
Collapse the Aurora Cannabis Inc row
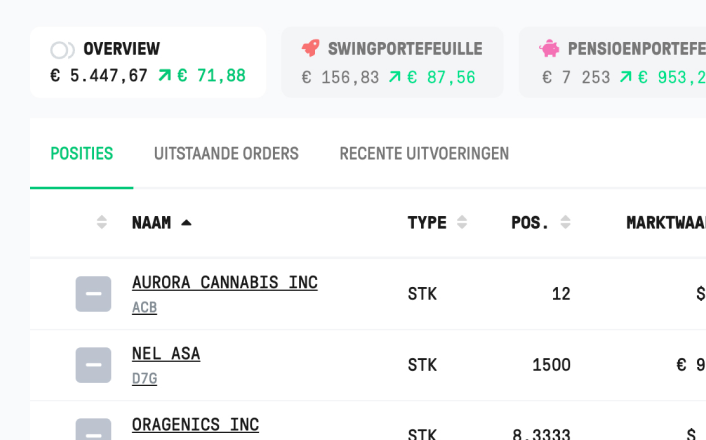[x=93, y=294]
